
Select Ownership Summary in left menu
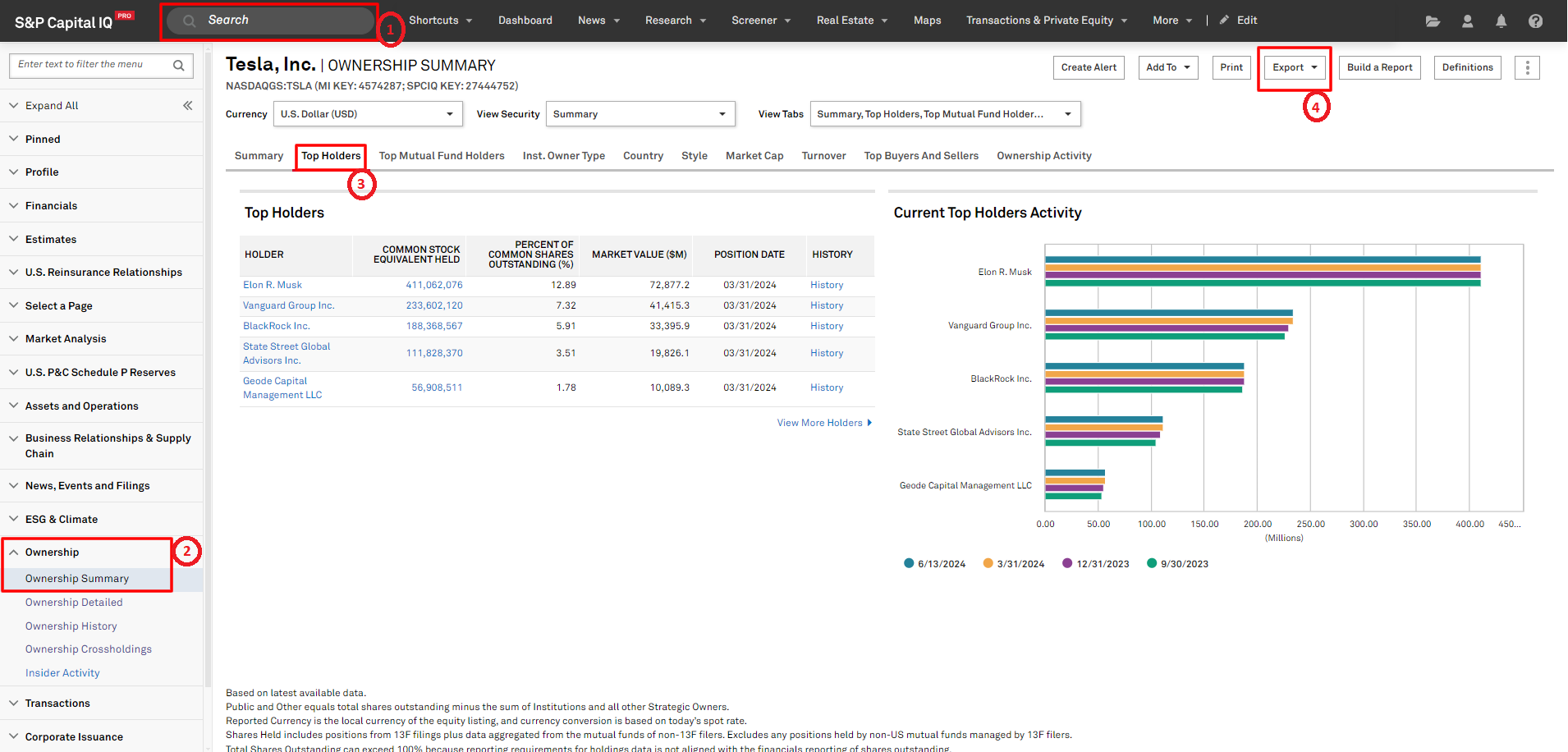pyautogui.click(x=77, y=579)
